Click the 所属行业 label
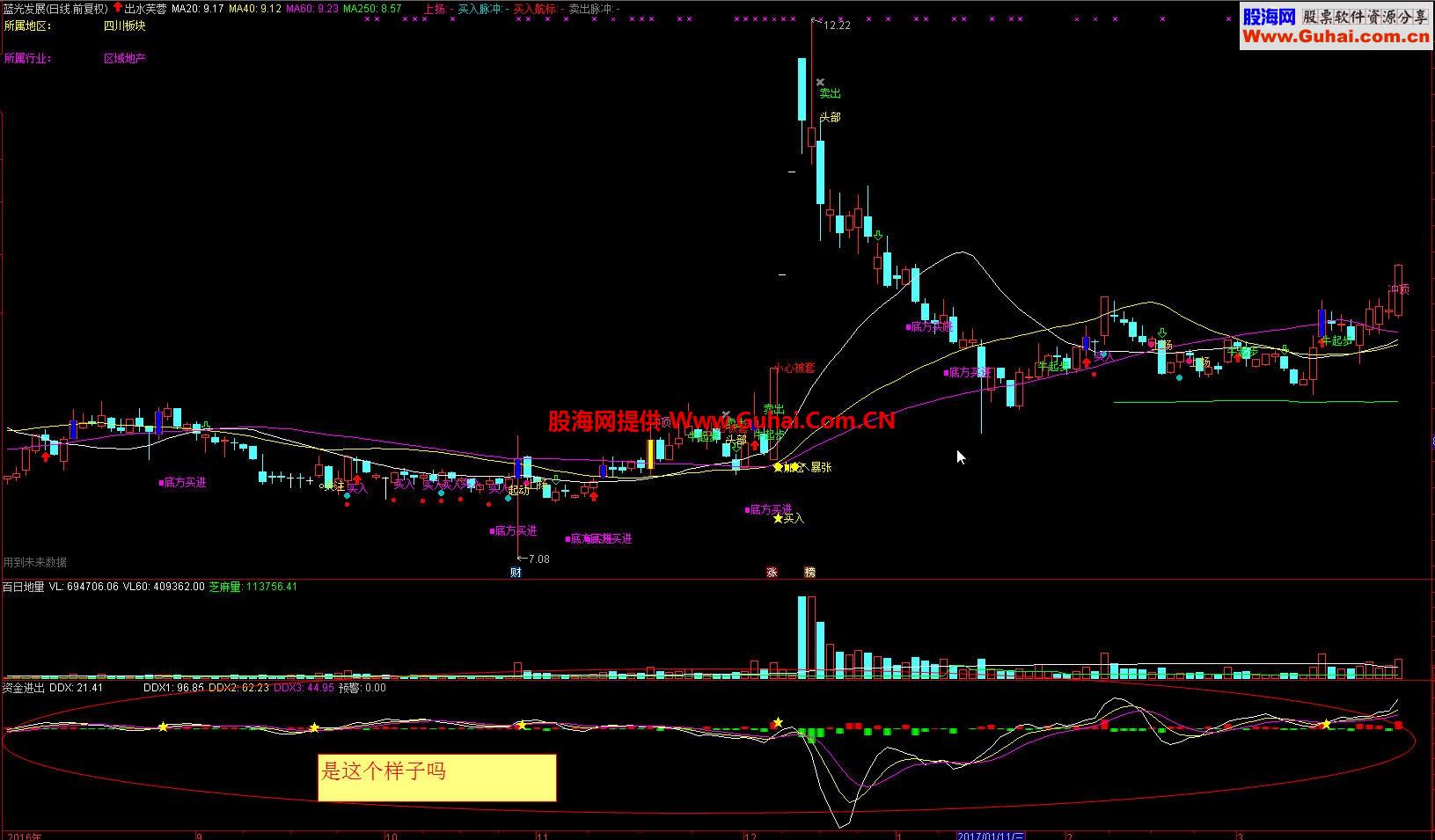This screenshot has width=1435, height=840. pos(27,58)
